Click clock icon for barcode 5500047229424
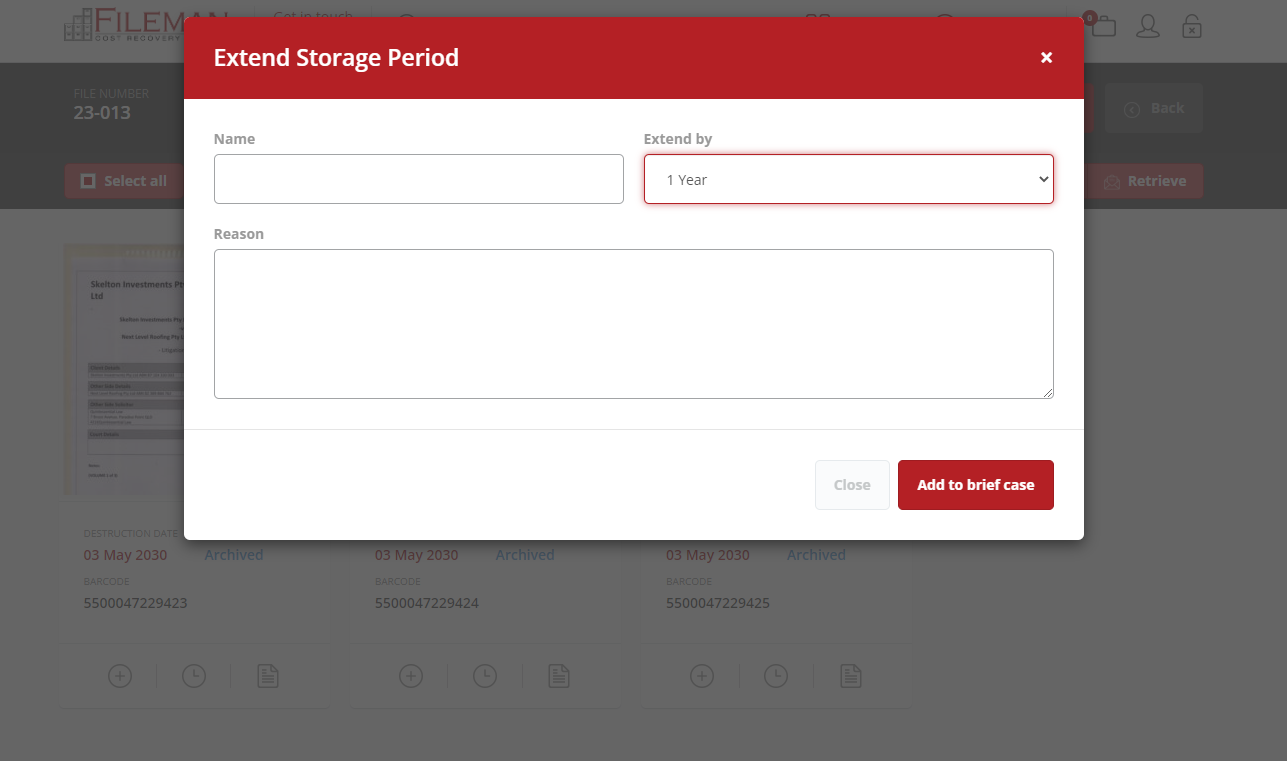Screen dimensions: 1287x761 (485, 676)
